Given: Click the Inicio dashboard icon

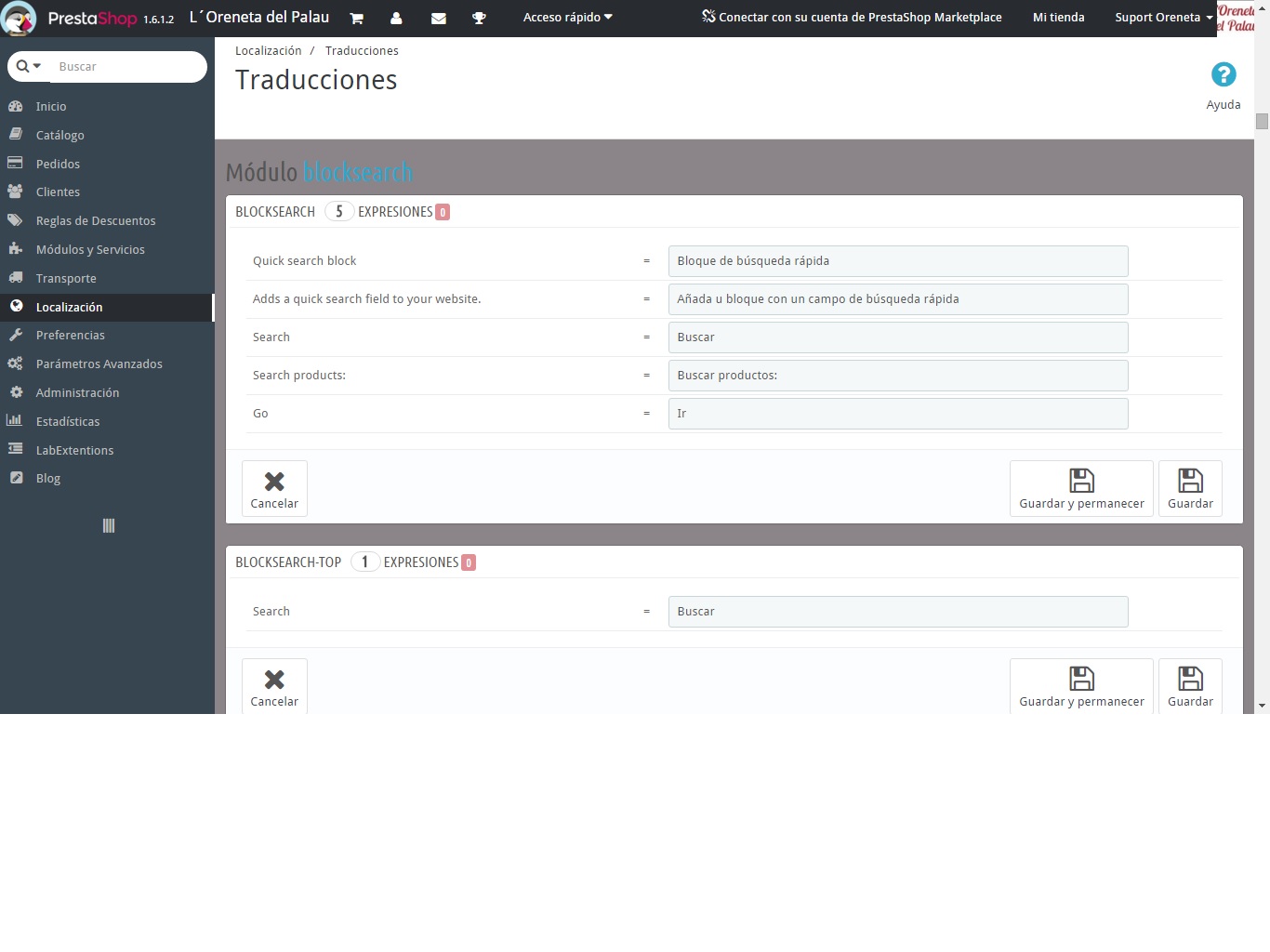Looking at the screenshot, I should [x=15, y=106].
